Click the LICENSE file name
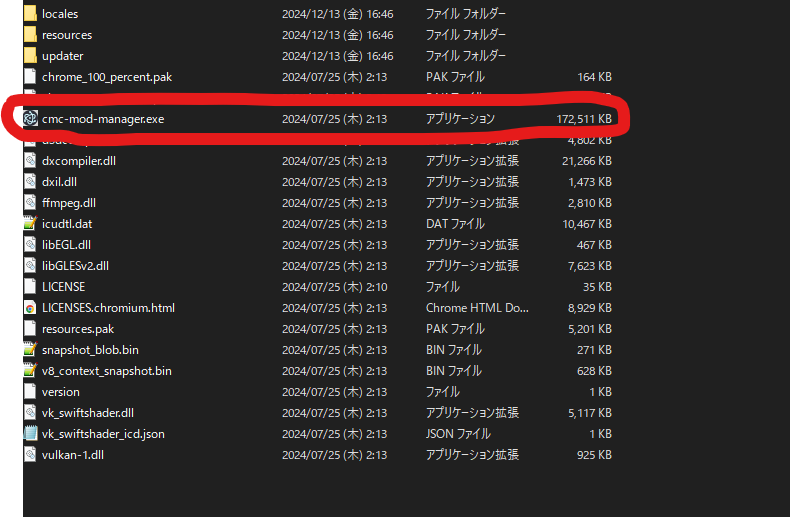 point(63,286)
